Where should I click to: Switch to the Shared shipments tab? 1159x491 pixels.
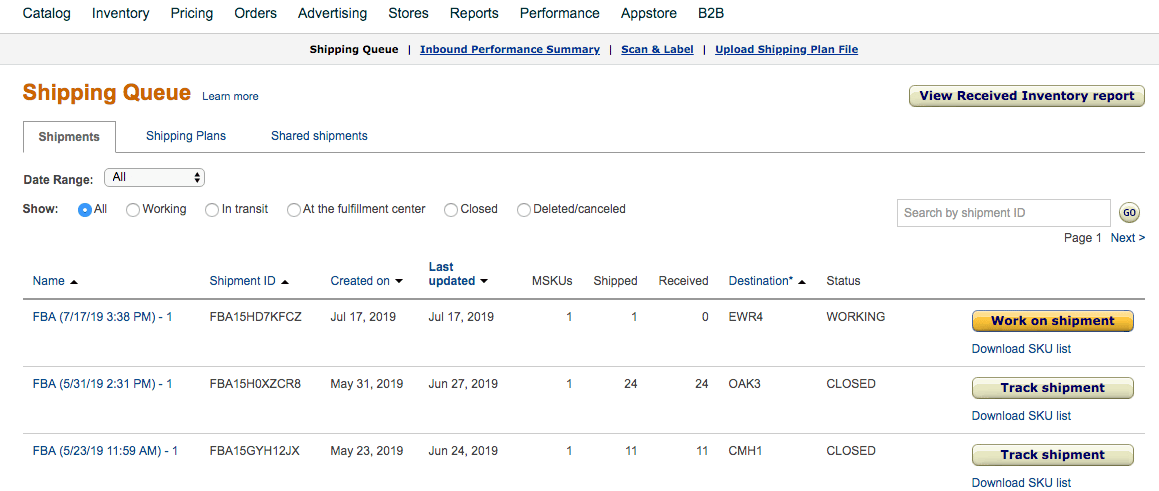click(x=319, y=136)
